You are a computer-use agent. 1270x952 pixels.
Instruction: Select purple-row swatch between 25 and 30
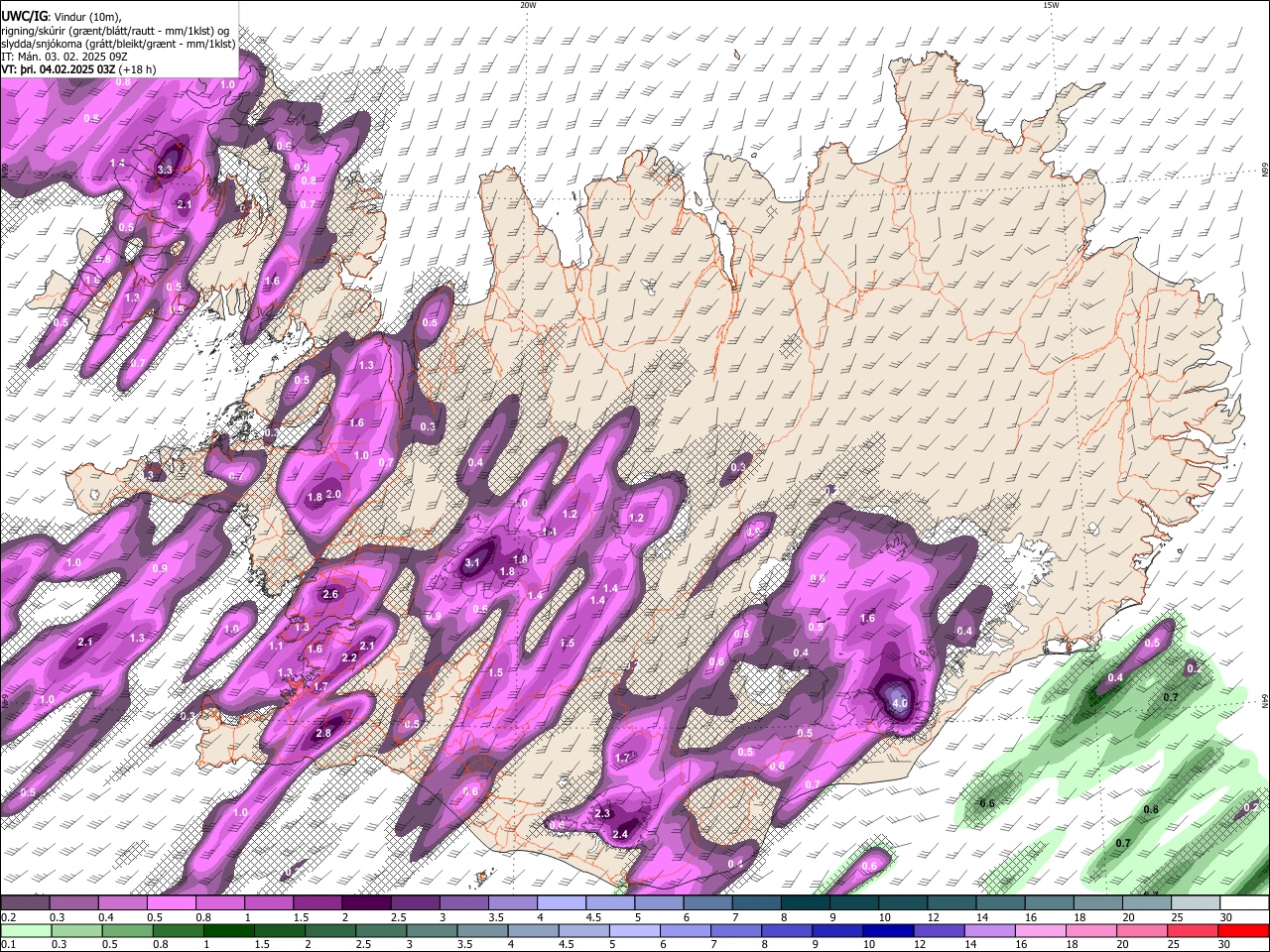point(1196,903)
